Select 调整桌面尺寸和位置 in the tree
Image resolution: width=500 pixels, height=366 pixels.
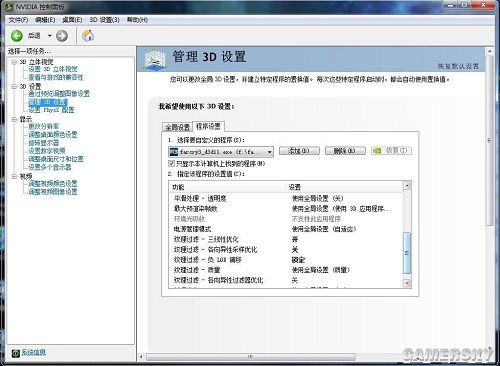[x=56, y=159]
